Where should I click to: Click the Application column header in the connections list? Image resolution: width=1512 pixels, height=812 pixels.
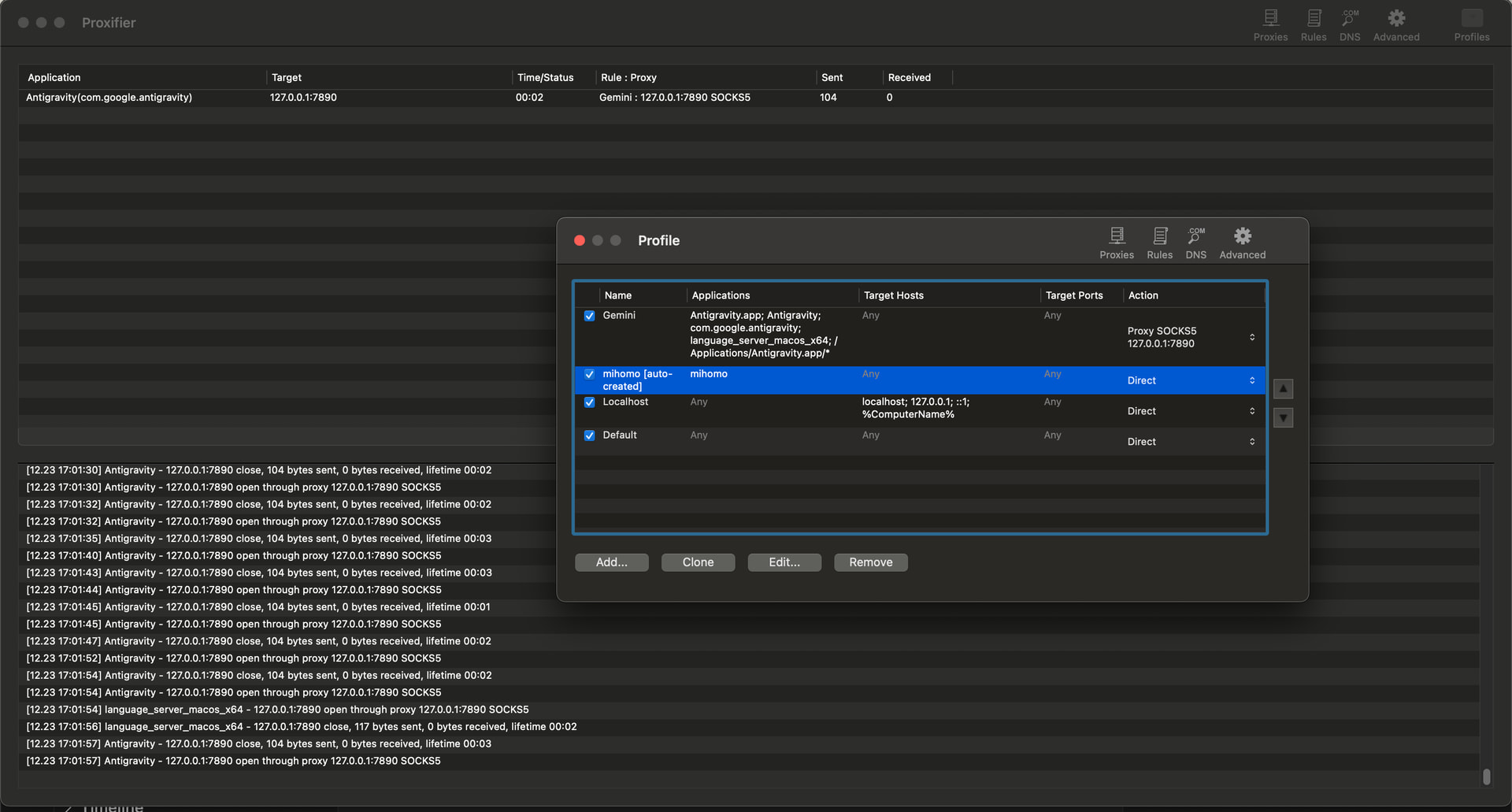click(143, 77)
